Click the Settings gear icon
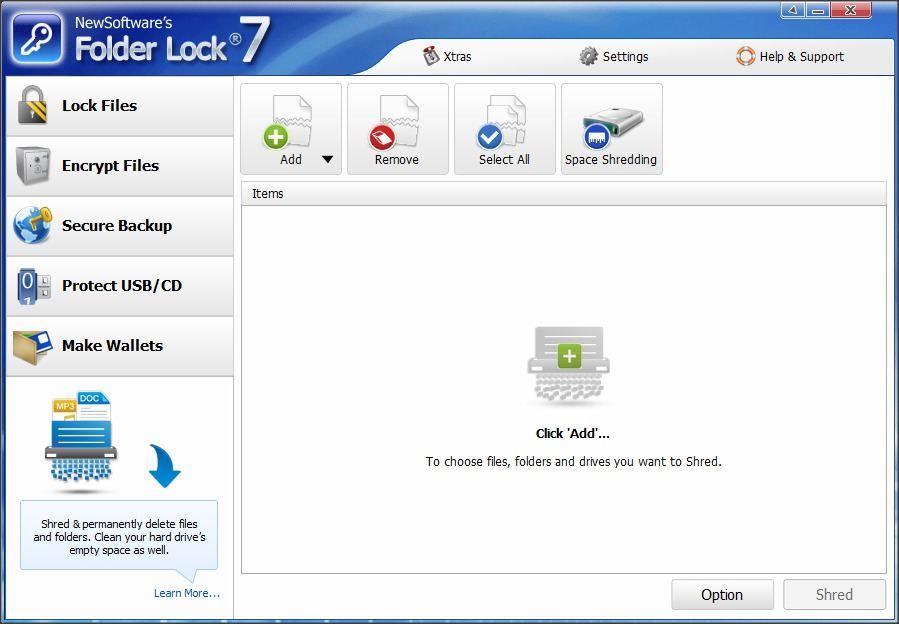Image resolution: width=899 pixels, height=624 pixels. coord(588,57)
